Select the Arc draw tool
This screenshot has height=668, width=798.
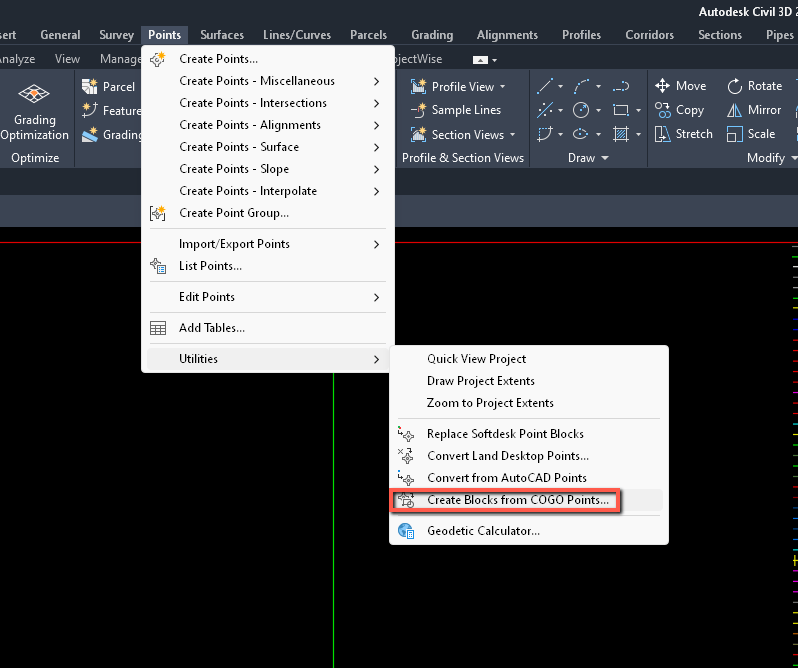pyautogui.click(x=581, y=86)
